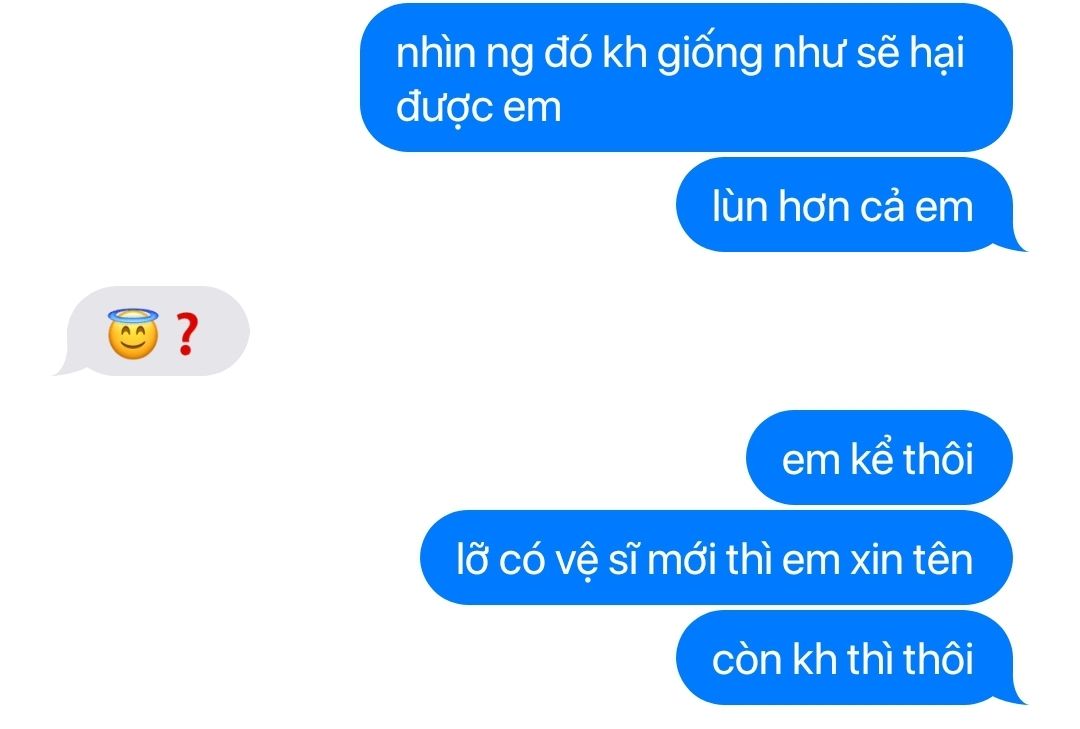Image resolution: width=1080 pixels, height=729 pixels.
Task: Click the words 'xin tên' in message
Action: click(911, 559)
